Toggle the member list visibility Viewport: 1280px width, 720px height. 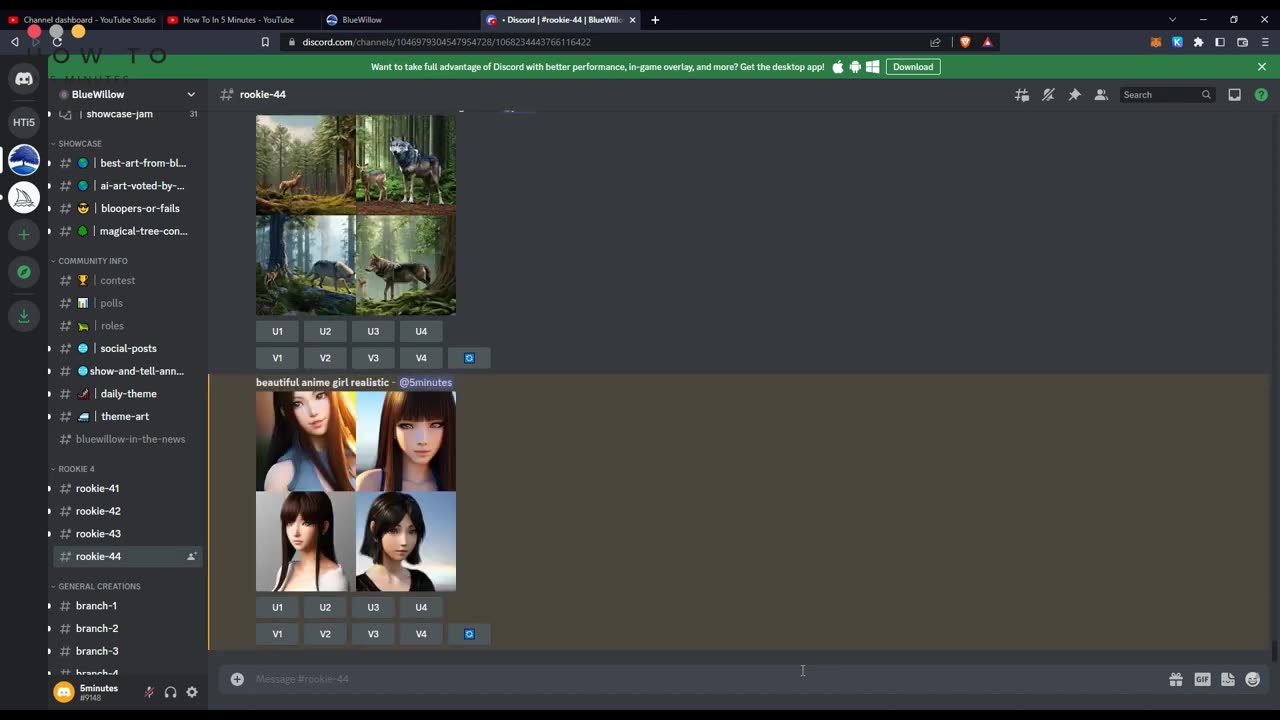pyautogui.click(x=1101, y=95)
